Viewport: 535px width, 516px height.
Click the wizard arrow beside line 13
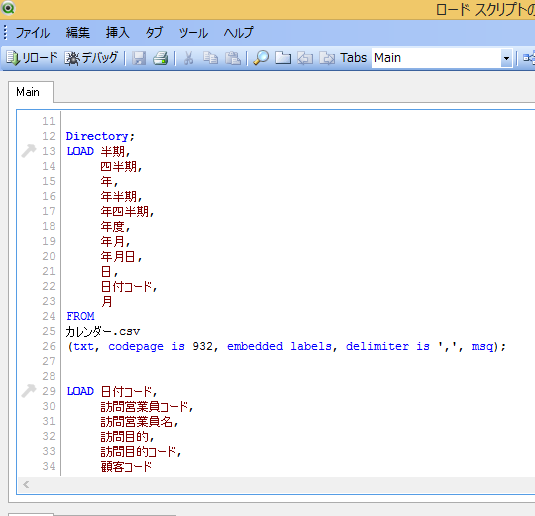click(29, 151)
